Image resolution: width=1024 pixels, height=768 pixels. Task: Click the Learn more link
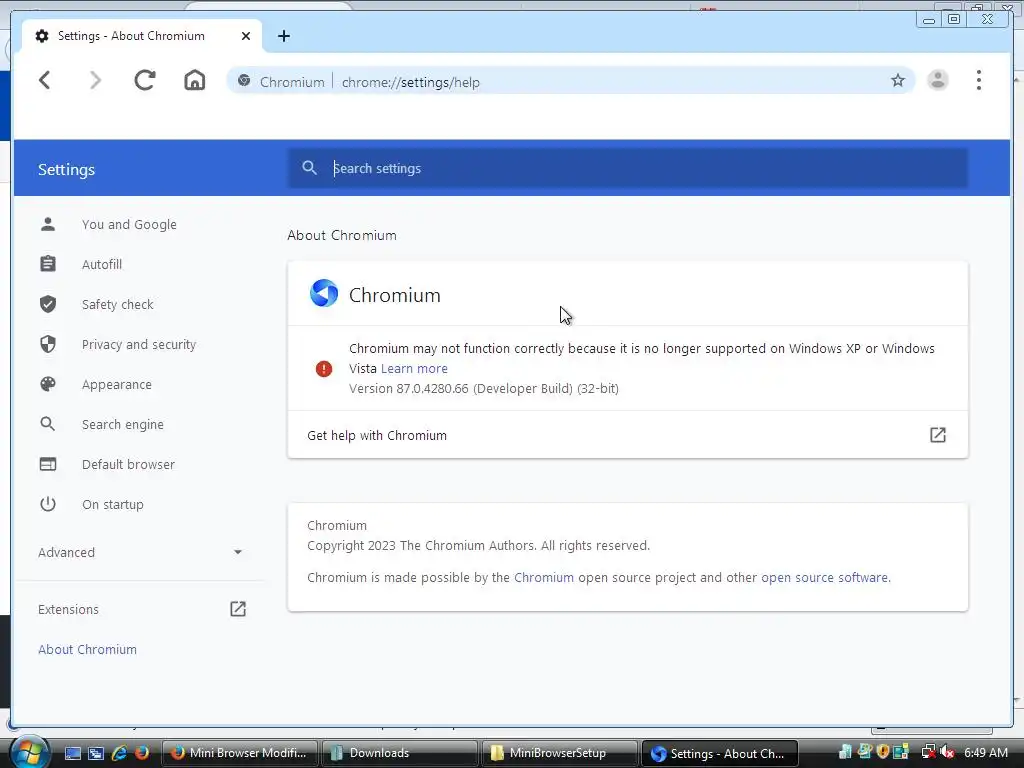coord(414,368)
